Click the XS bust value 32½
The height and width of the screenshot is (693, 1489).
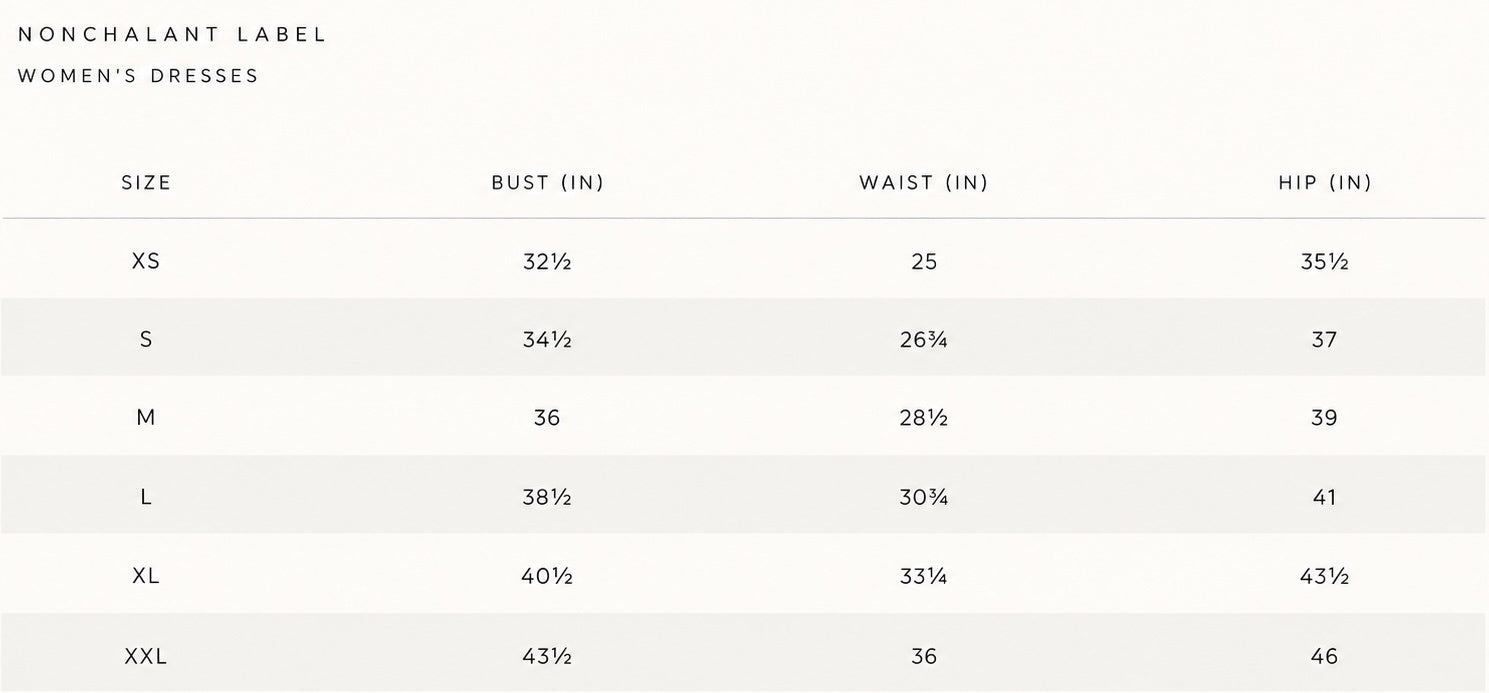point(547,262)
